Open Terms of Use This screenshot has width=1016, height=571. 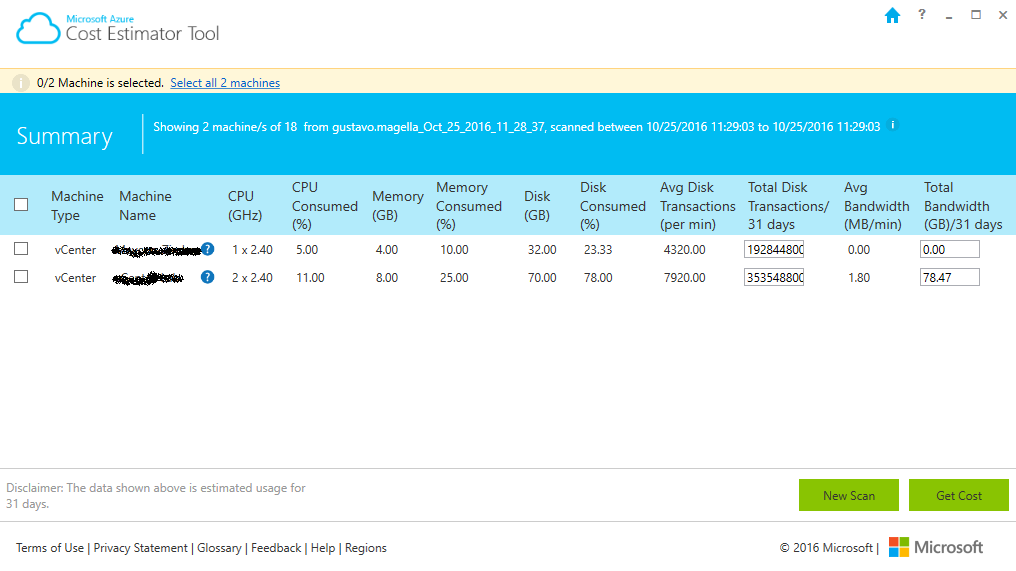(50, 548)
